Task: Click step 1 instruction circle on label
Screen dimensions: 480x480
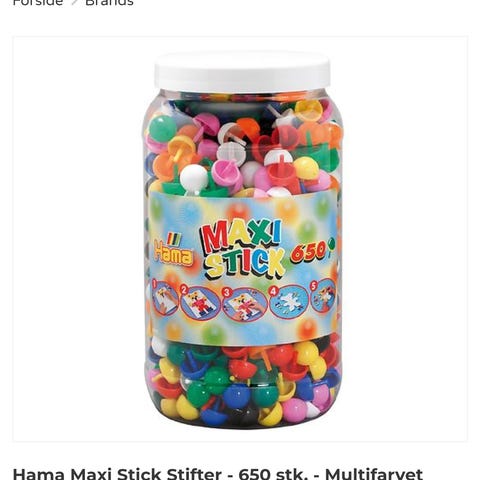Action: 165,298
